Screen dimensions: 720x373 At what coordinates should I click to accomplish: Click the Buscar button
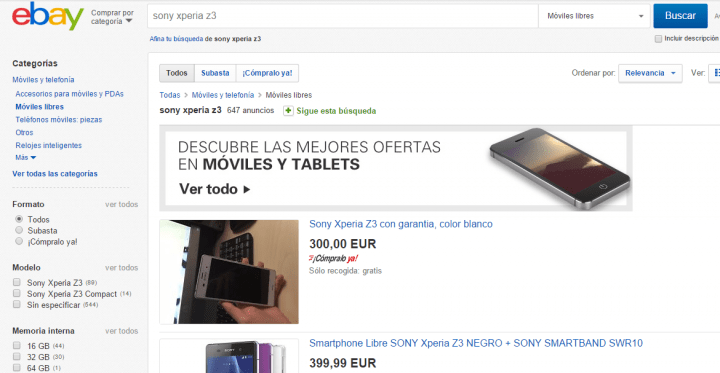pos(680,16)
